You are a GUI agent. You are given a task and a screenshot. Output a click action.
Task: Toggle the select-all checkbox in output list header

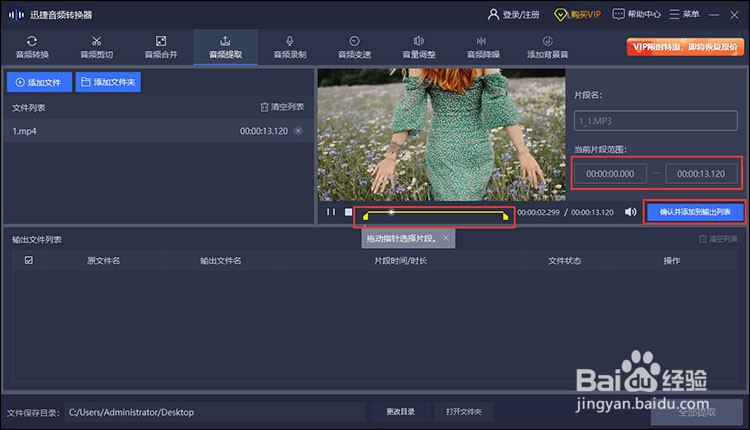29,260
